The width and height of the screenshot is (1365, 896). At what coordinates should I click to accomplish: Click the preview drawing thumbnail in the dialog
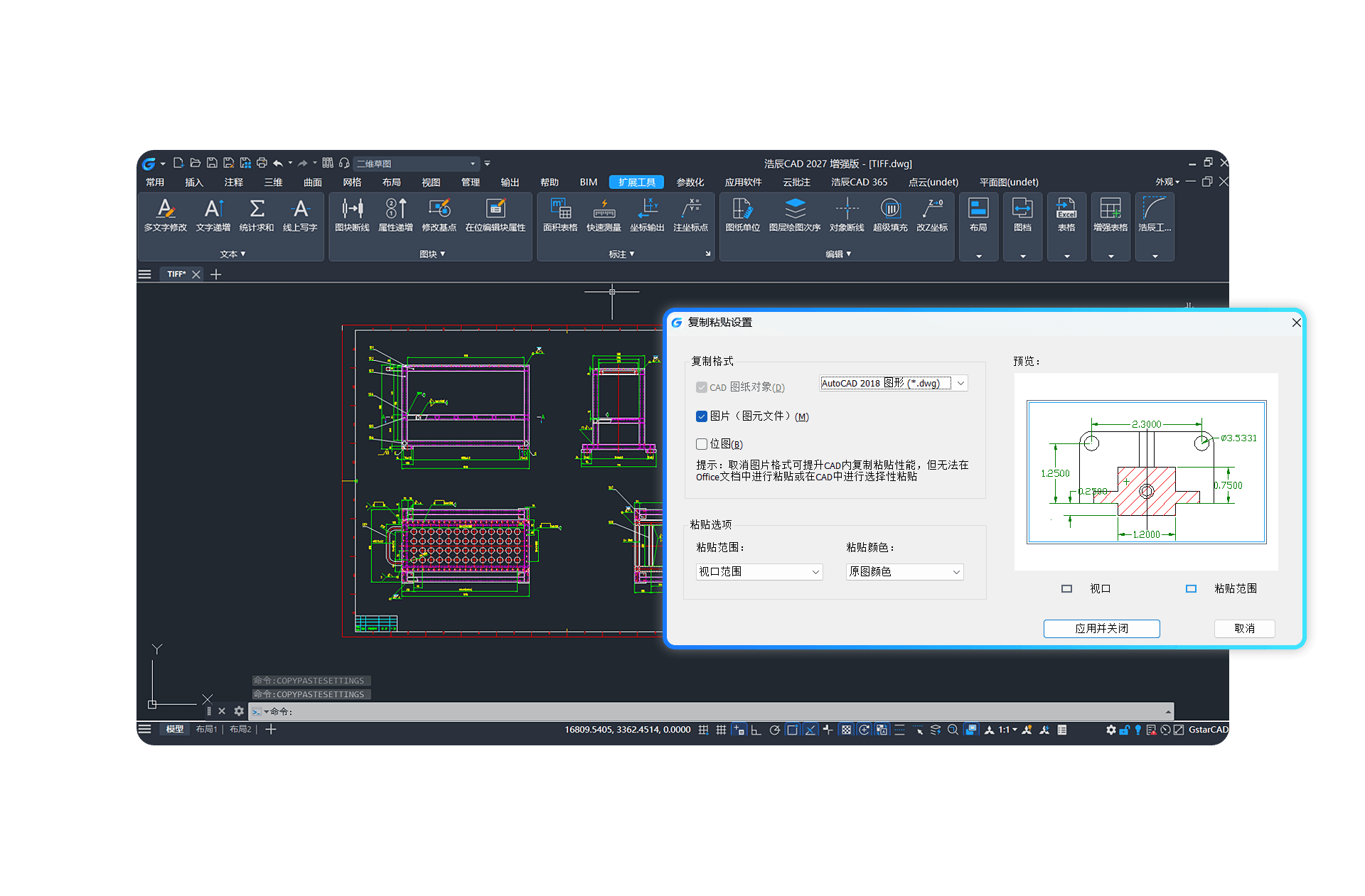(1146, 472)
